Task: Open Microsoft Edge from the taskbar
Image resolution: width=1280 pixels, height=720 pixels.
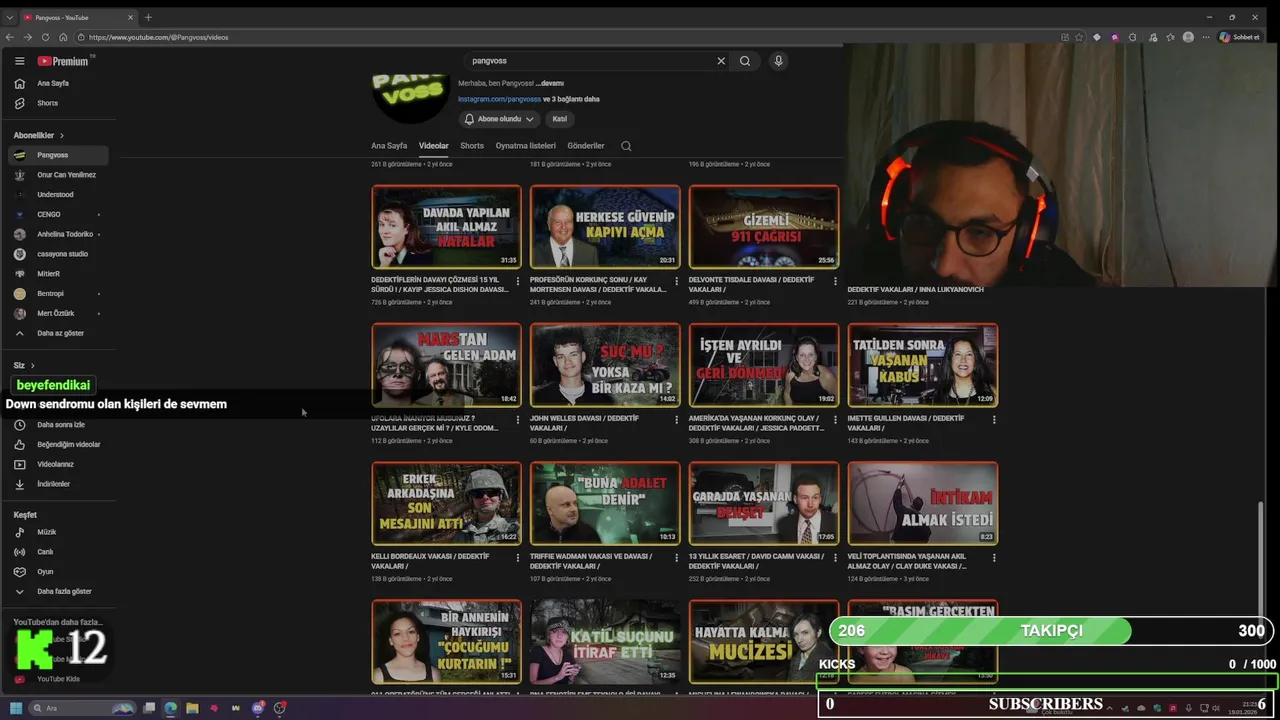Action: [x=171, y=708]
